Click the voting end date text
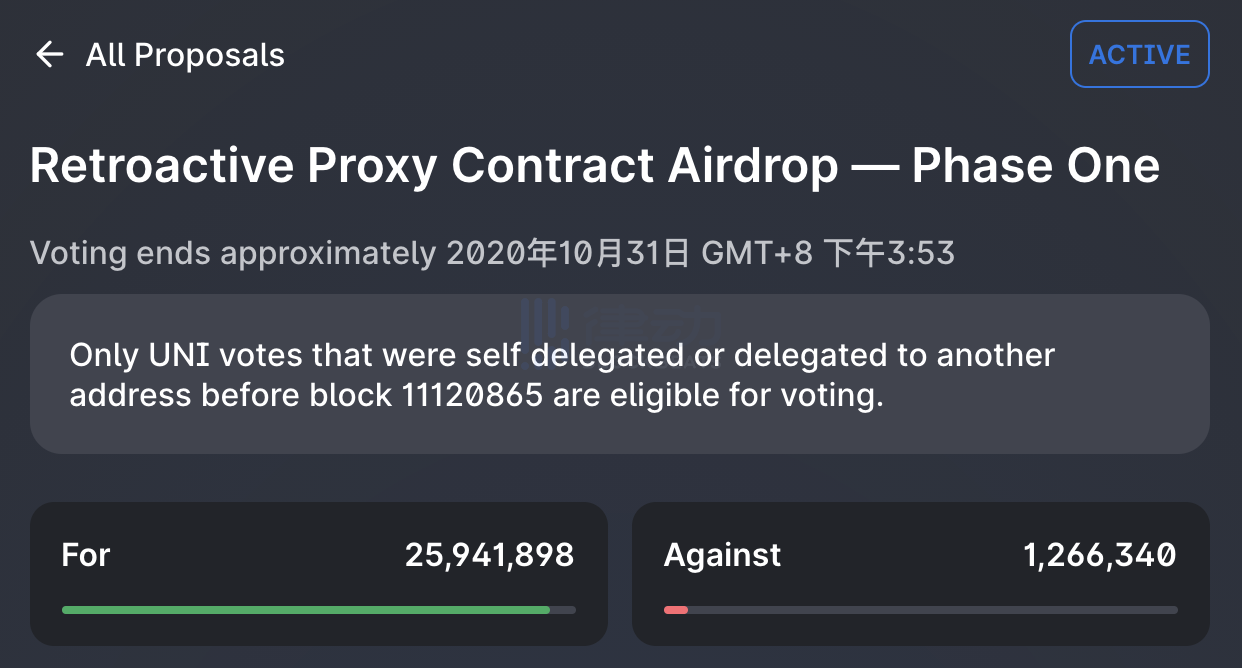Screen dimensions: 1242x668 pyautogui.click(x=492, y=253)
